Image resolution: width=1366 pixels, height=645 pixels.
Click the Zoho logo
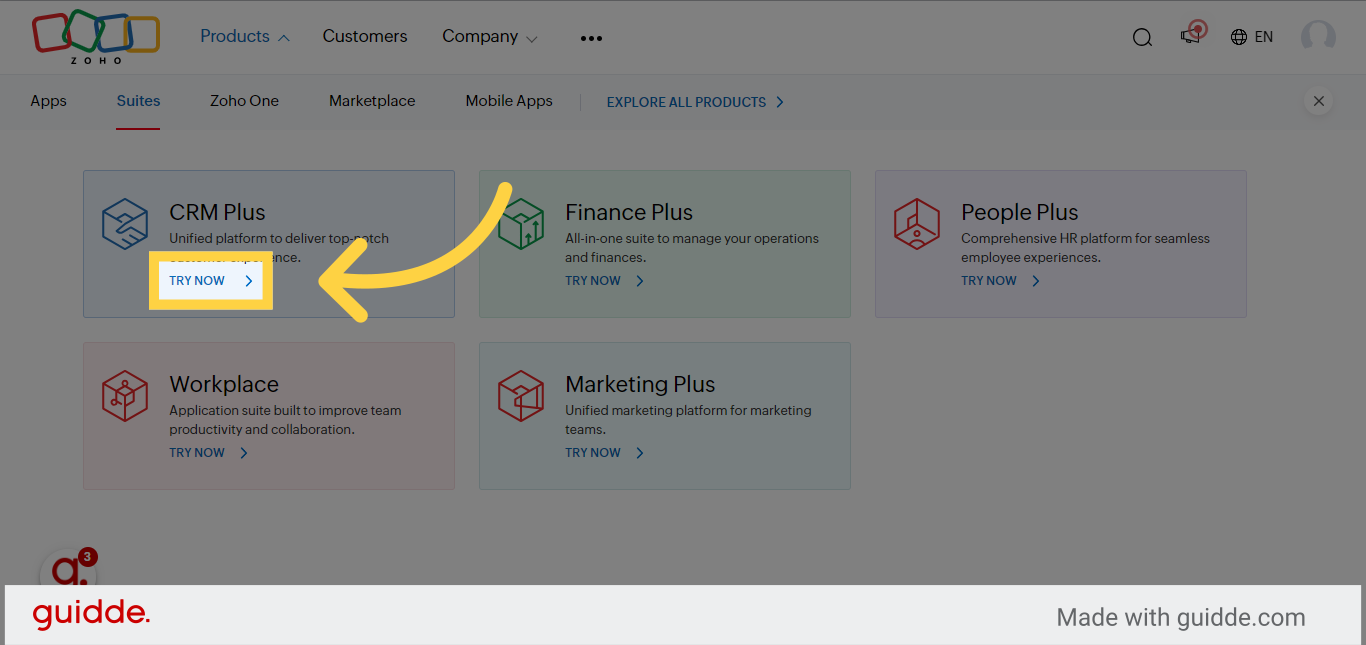point(96,36)
